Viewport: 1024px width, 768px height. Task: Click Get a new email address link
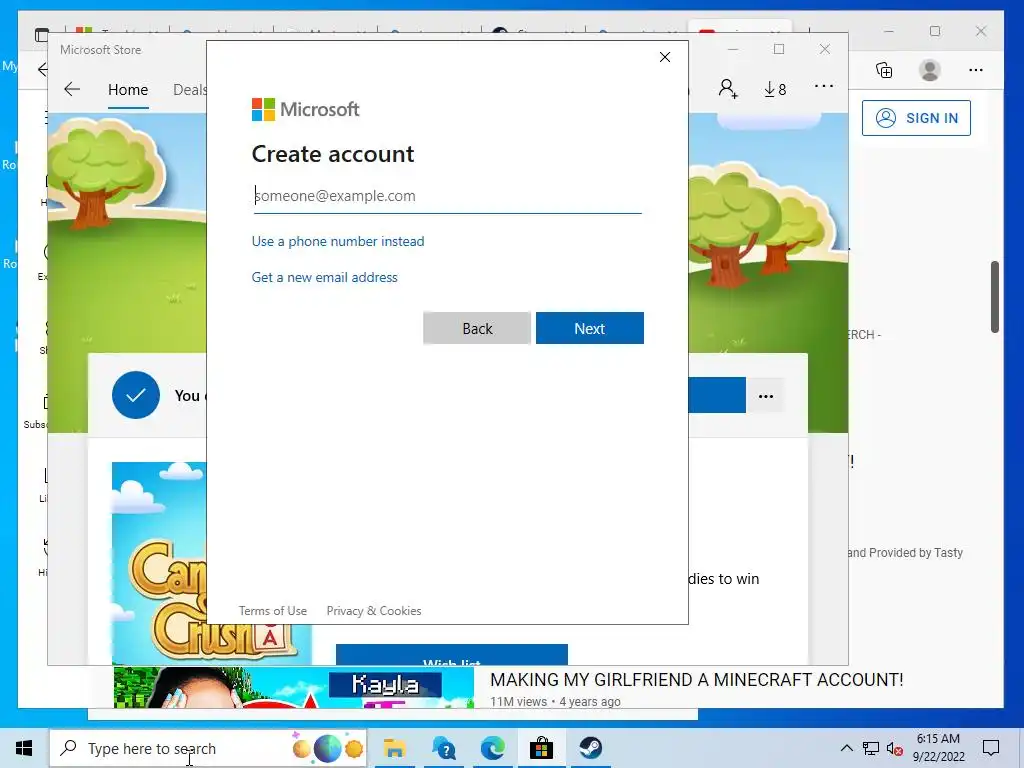click(325, 278)
